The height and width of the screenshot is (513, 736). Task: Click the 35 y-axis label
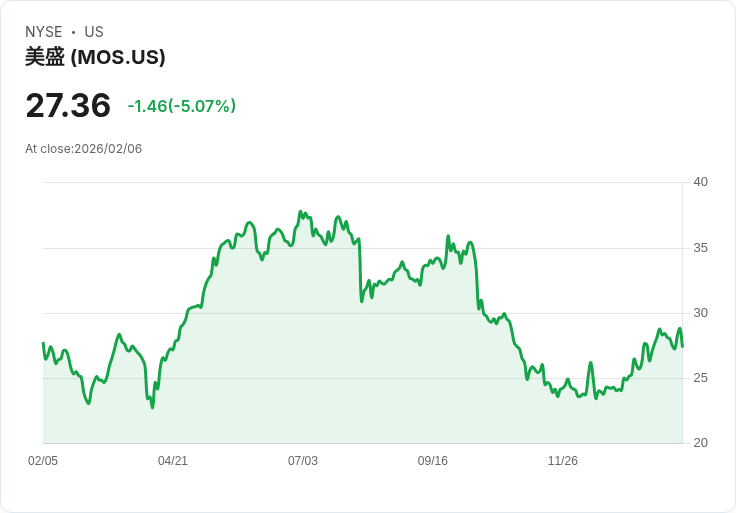(701, 248)
